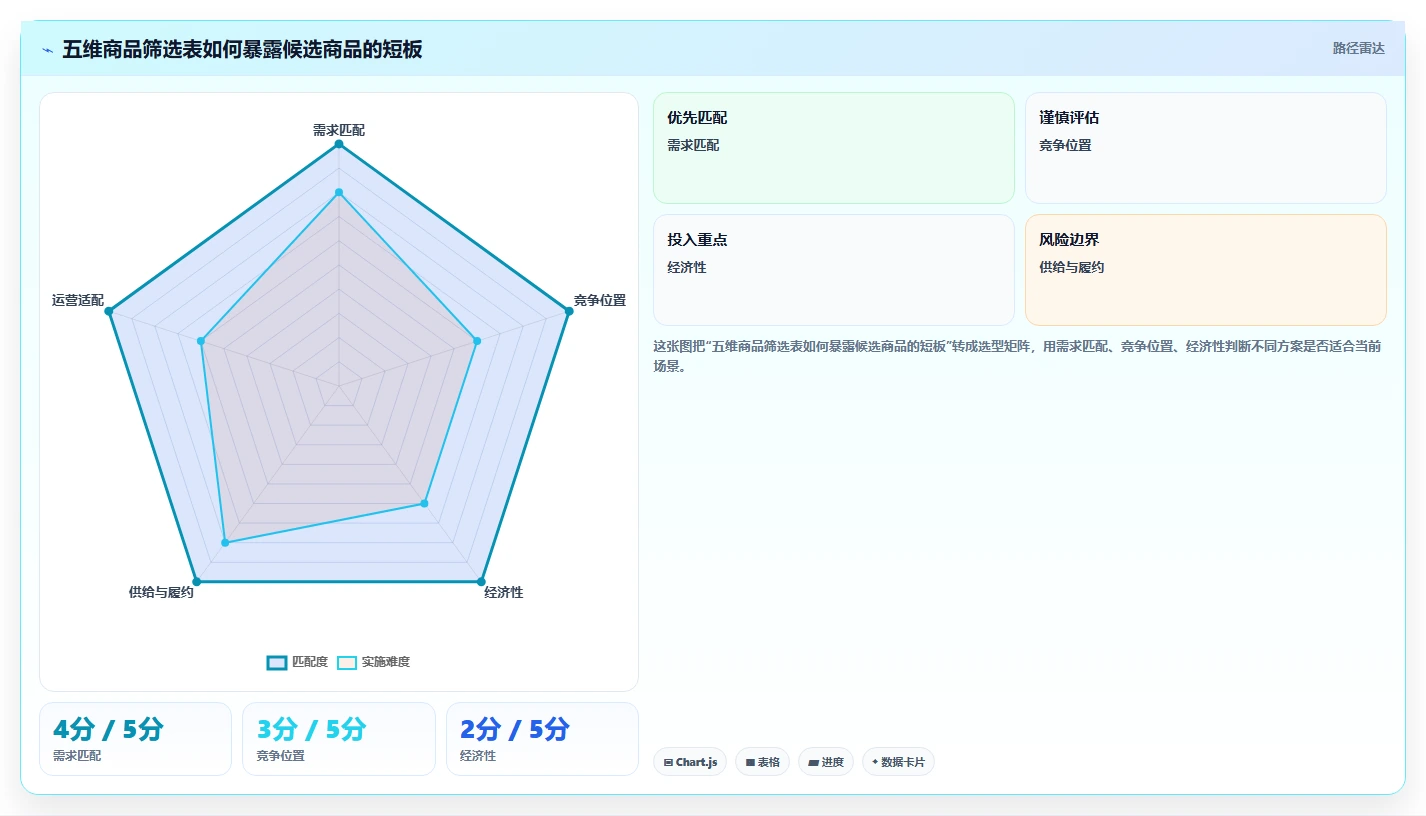Click 供给与履约 text in 风险边界 card

(1072, 267)
